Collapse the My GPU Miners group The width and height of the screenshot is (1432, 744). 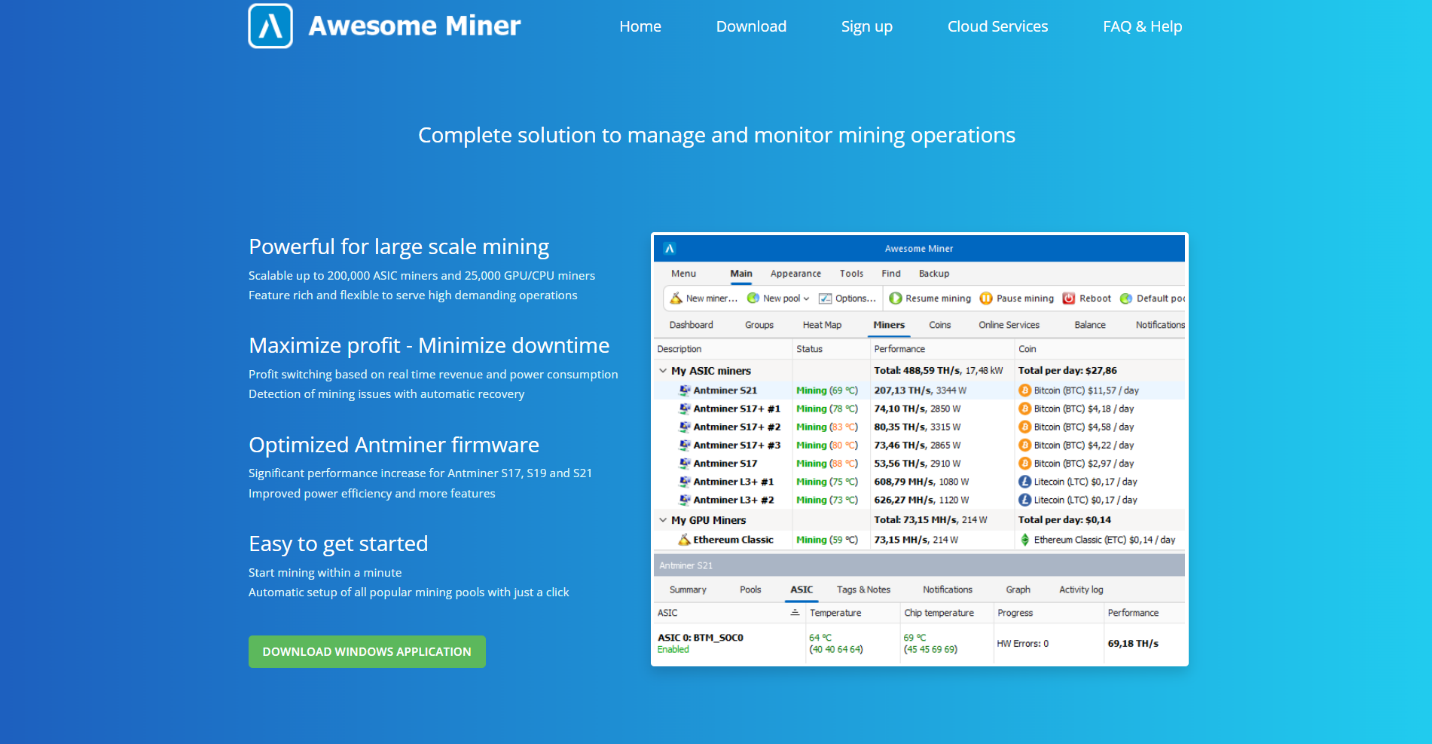coord(661,520)
